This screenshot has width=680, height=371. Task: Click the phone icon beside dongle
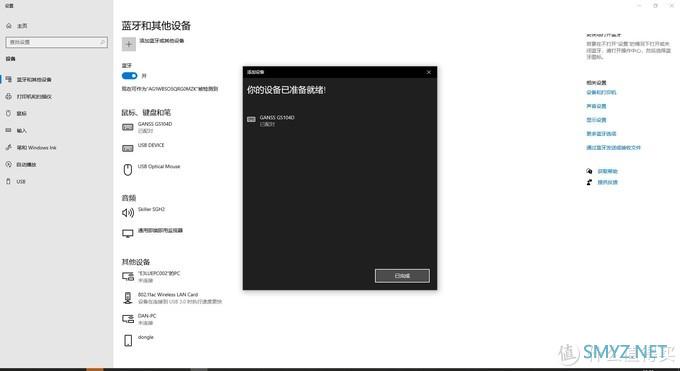click(x=128, y=340)
